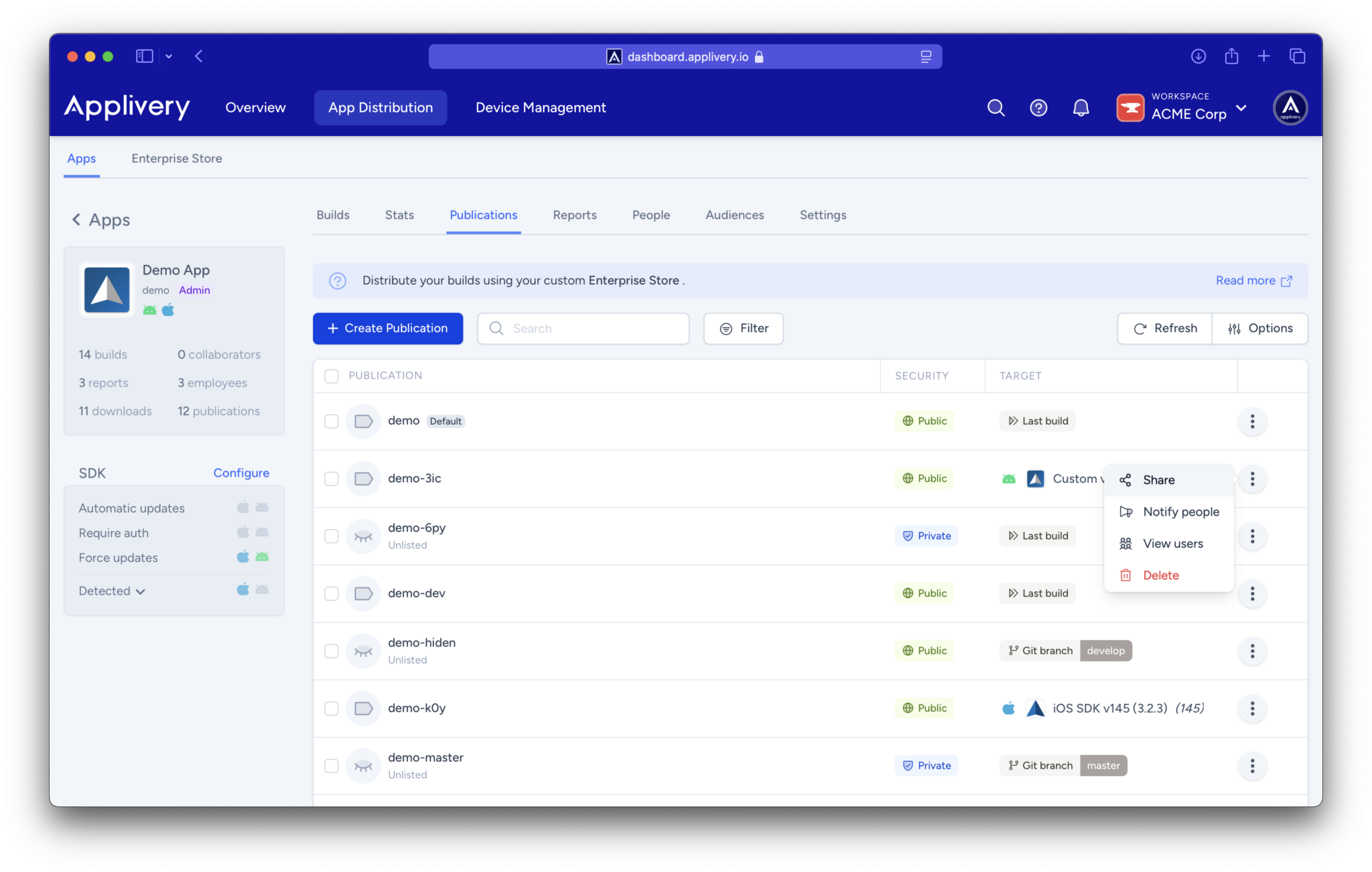
Task: Open the Options menu
Action: 1259,328
